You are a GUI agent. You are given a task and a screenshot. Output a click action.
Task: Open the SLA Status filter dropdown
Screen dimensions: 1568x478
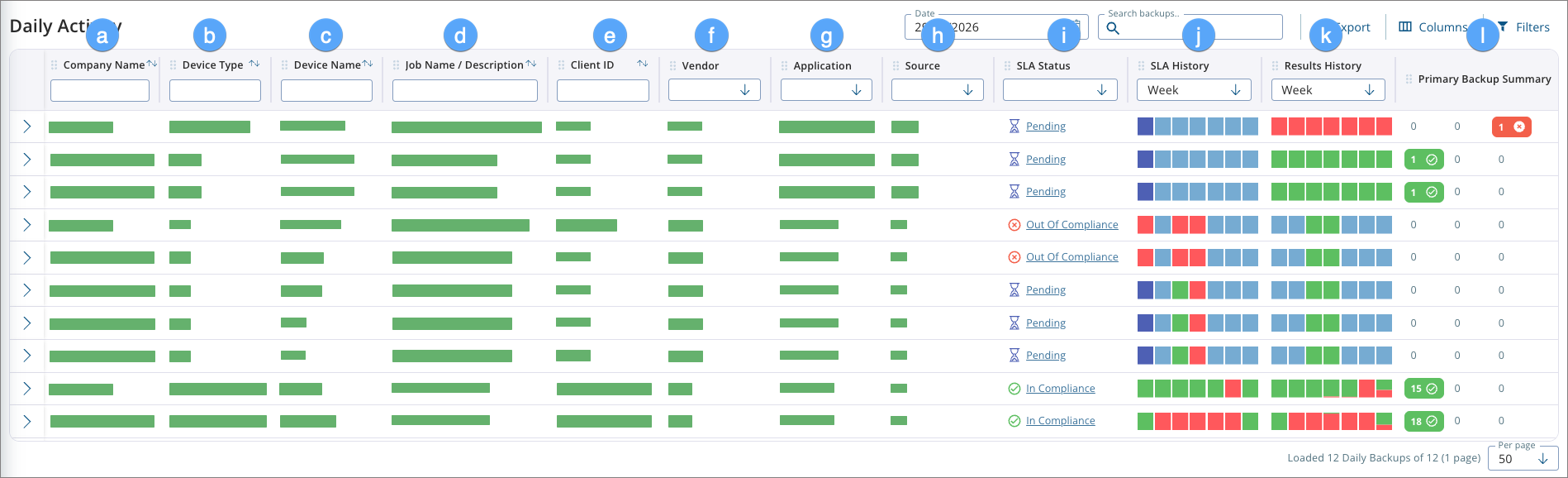point(1060,90)
